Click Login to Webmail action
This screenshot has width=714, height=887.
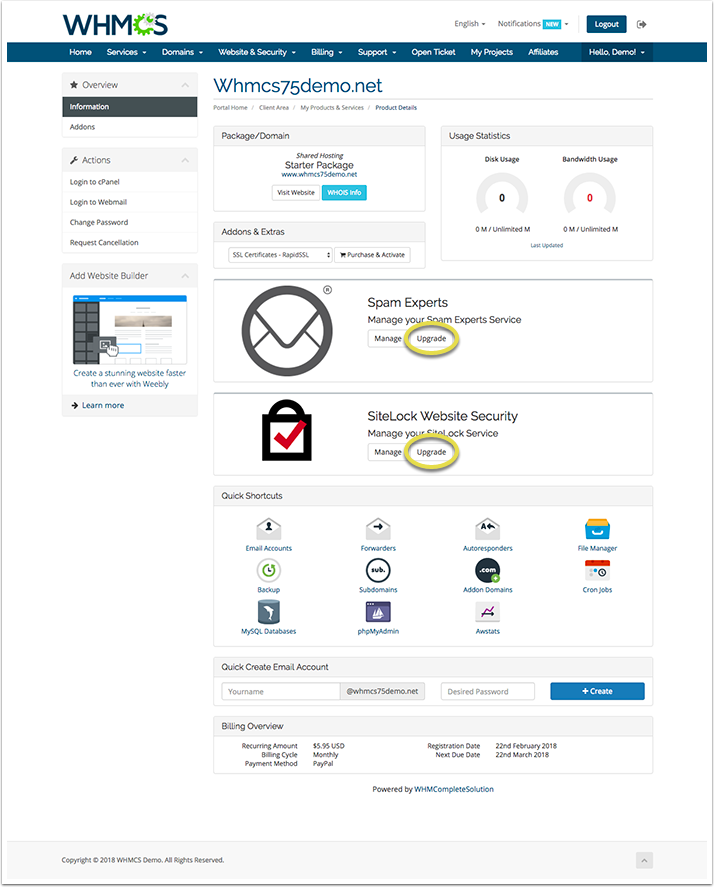pos(130,203)
